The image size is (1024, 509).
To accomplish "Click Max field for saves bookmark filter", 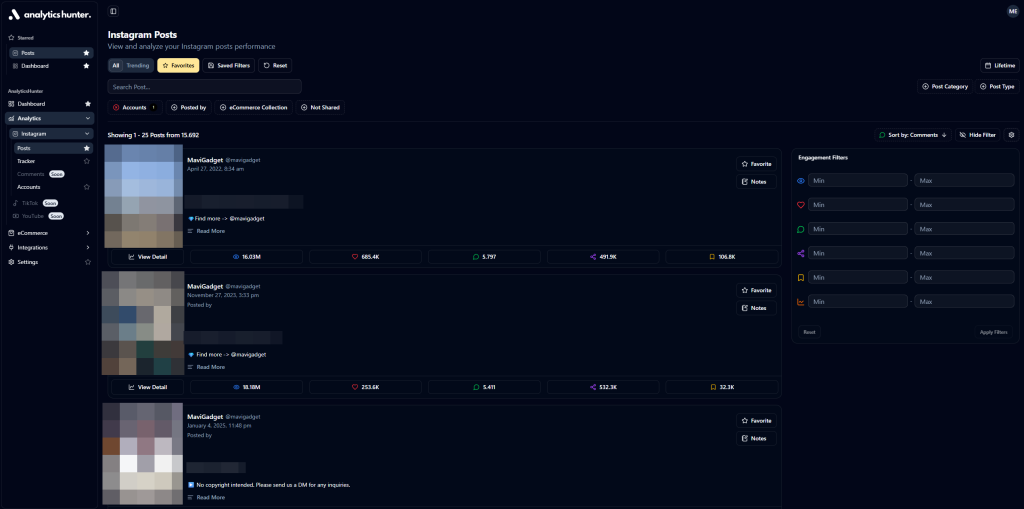I will [x=964, y=278].
